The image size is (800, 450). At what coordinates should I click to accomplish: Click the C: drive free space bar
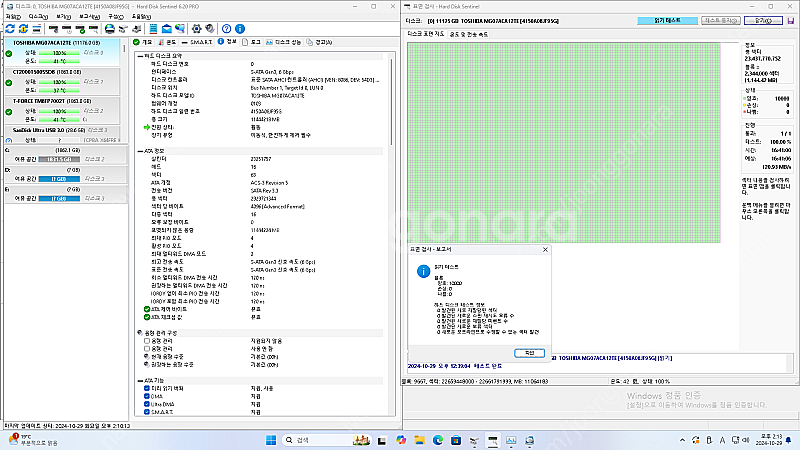[59, 159]
